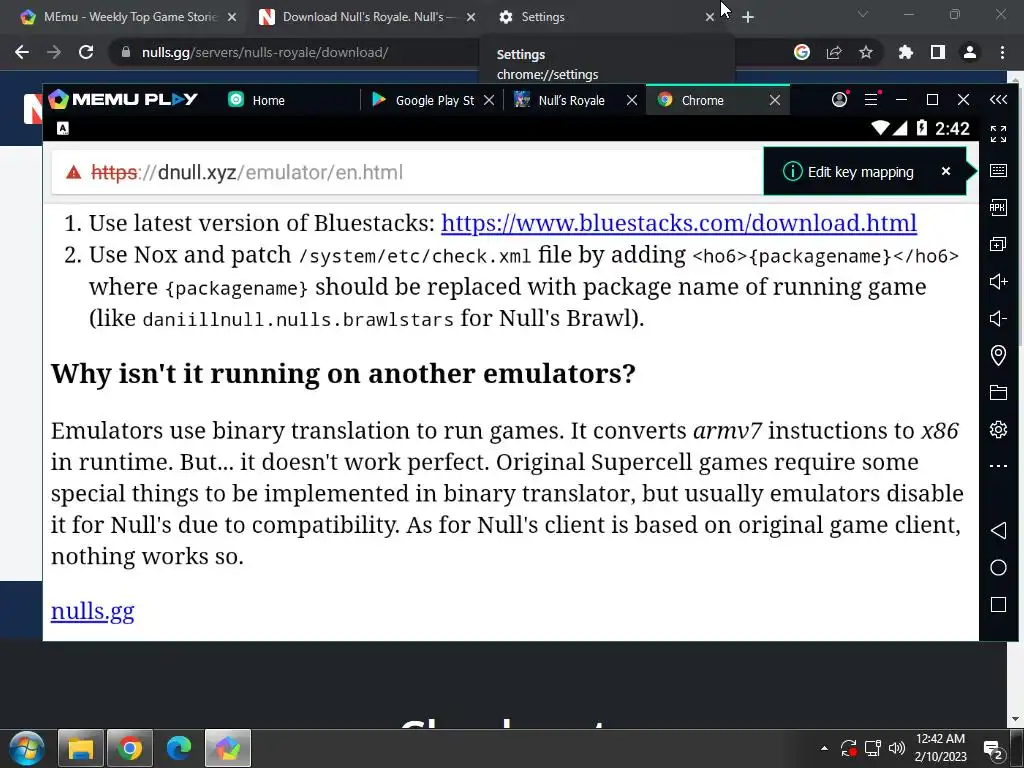Install APK via sidebar APK icon

(998, 208)
